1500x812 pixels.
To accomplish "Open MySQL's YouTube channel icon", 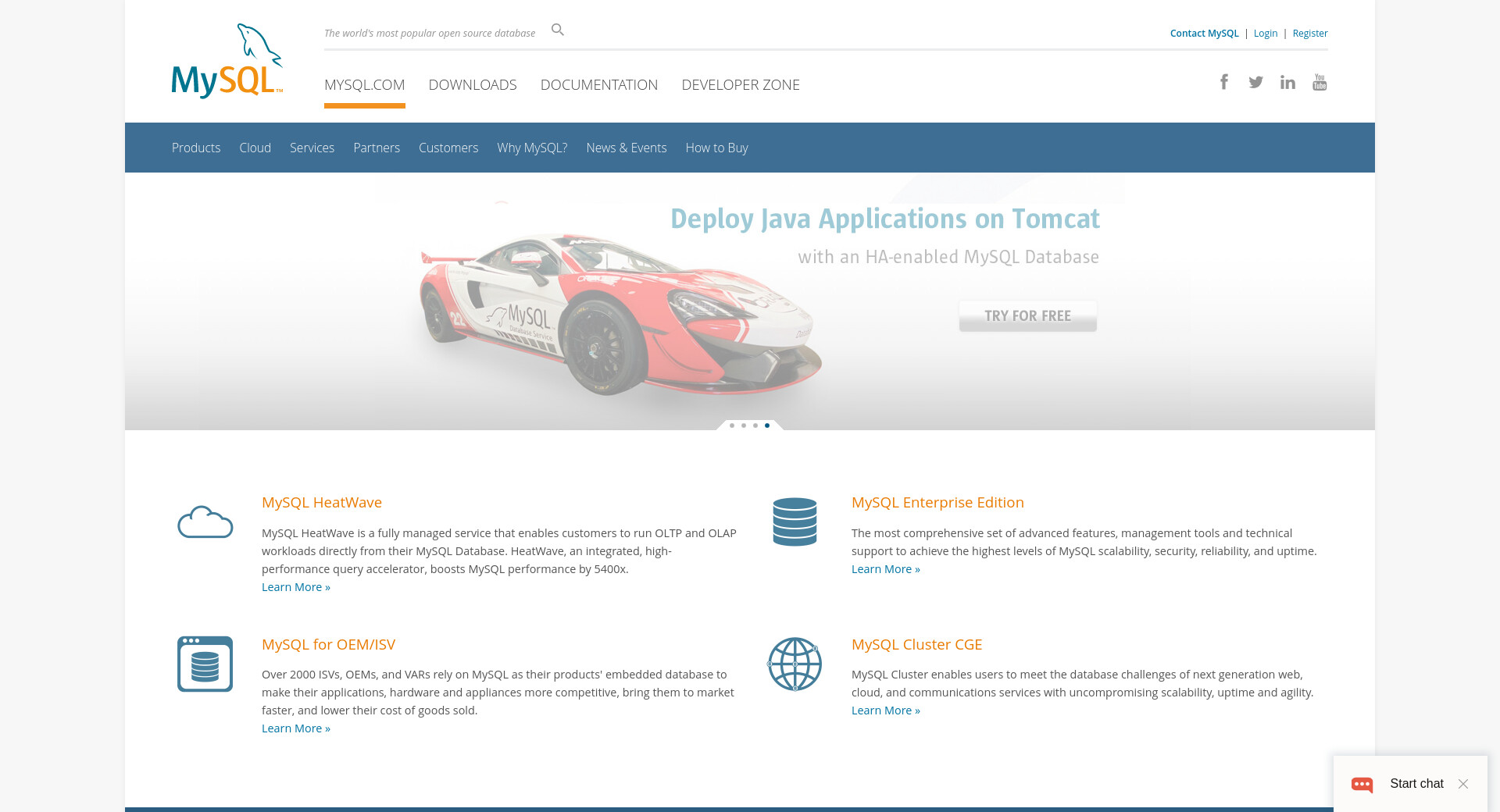I will (1320, 82).
